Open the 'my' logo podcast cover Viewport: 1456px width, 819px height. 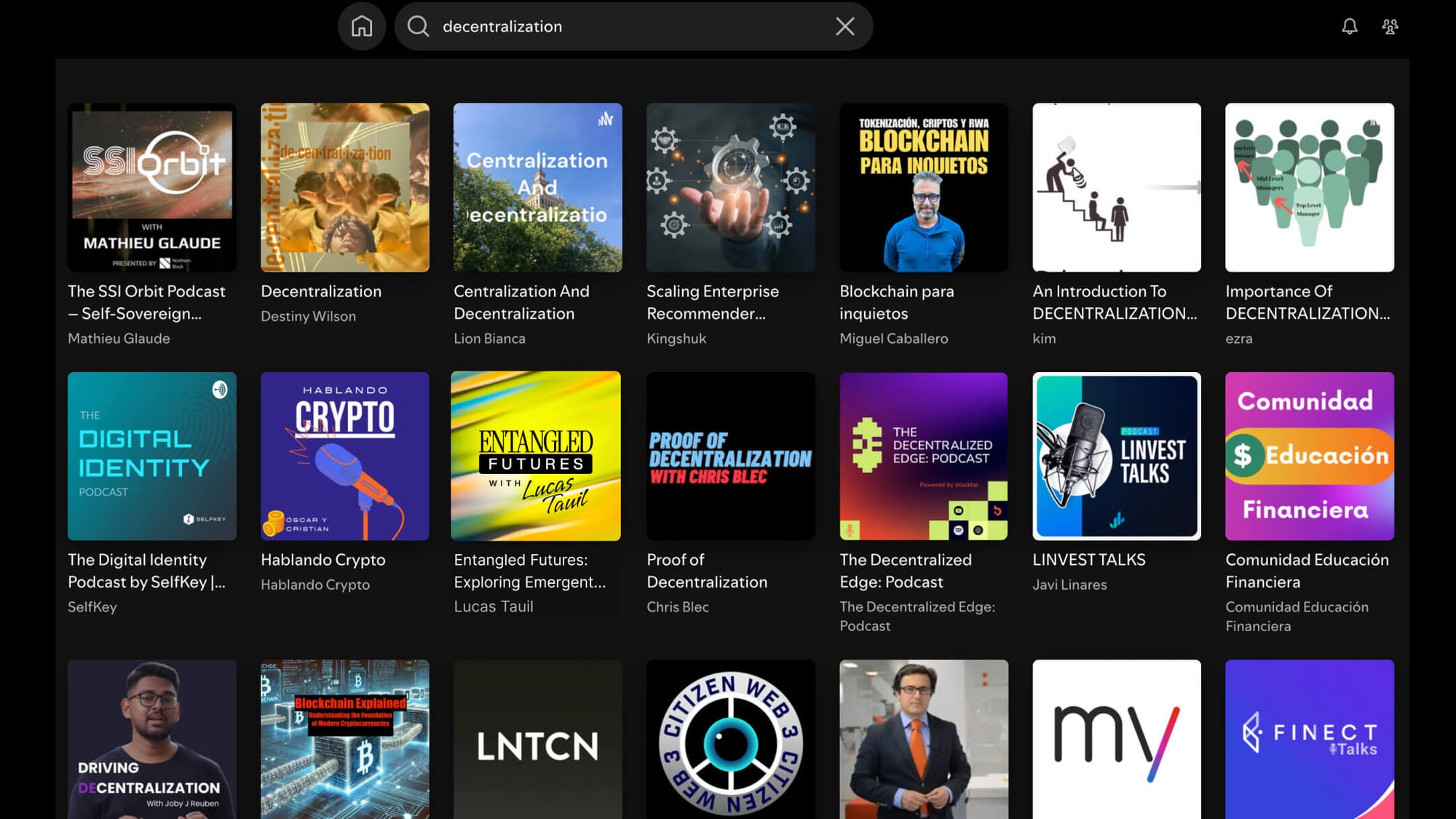click(1117, 739)
